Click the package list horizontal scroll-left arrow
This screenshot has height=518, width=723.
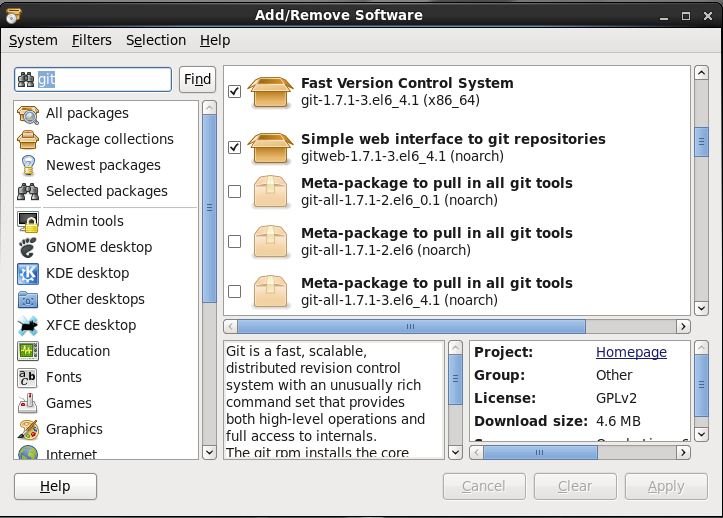click(x=231, y=327)
